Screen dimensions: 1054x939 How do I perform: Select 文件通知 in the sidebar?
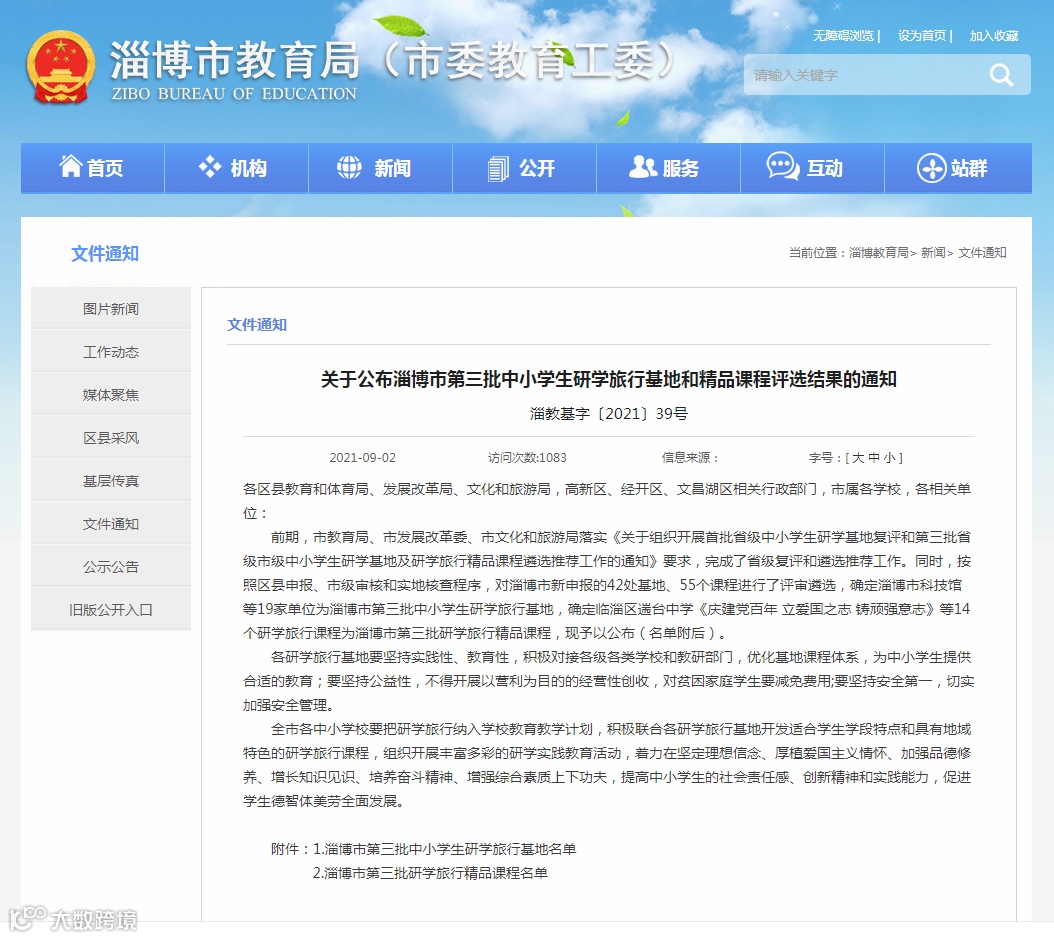111,524
